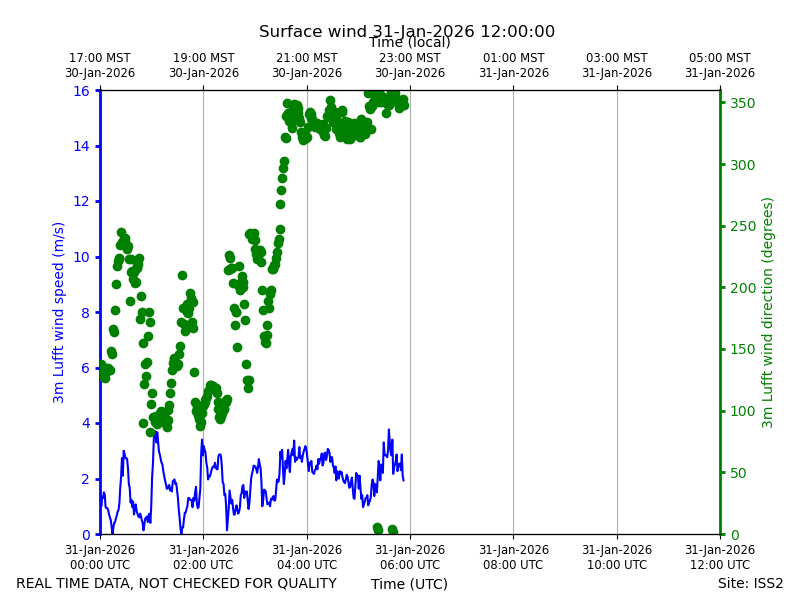Click the blue '0' wind speed tick

pos(85,535)
